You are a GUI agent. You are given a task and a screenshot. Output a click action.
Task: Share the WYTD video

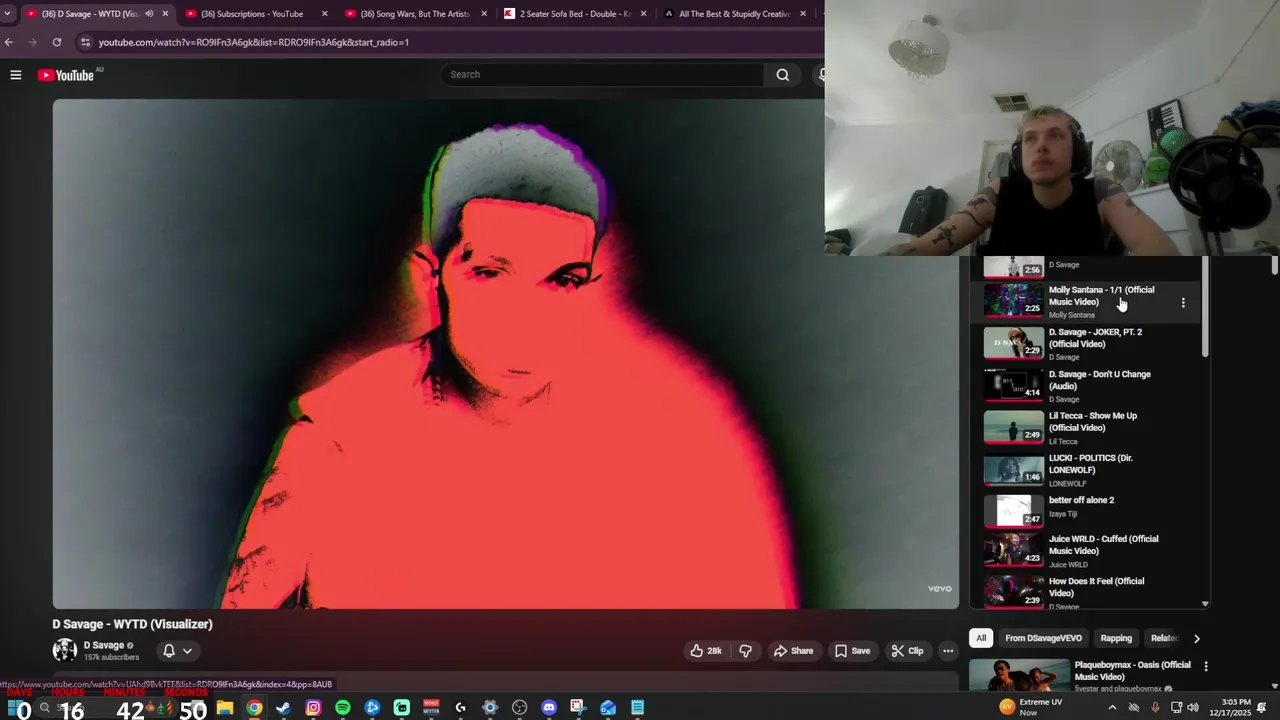(793, 651)
